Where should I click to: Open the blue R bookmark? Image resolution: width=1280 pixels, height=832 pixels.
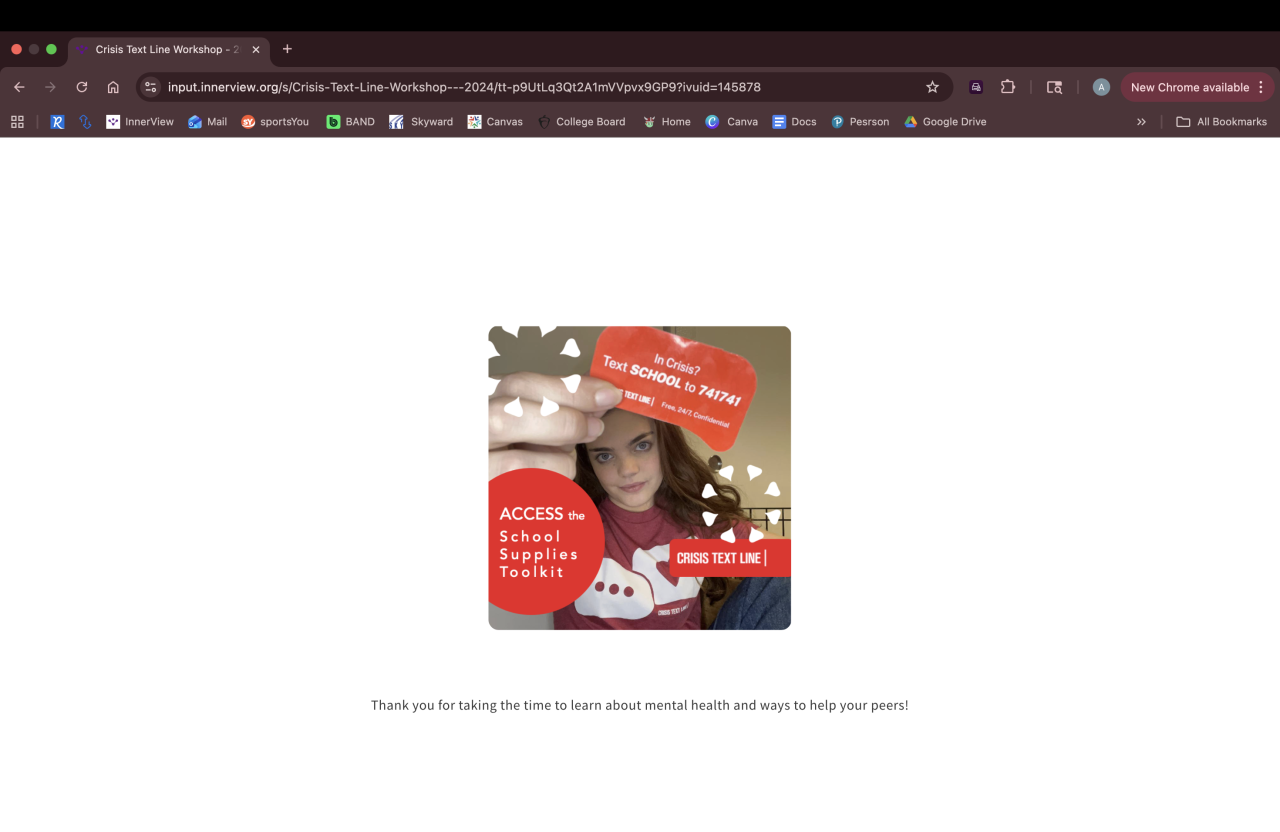57,122
